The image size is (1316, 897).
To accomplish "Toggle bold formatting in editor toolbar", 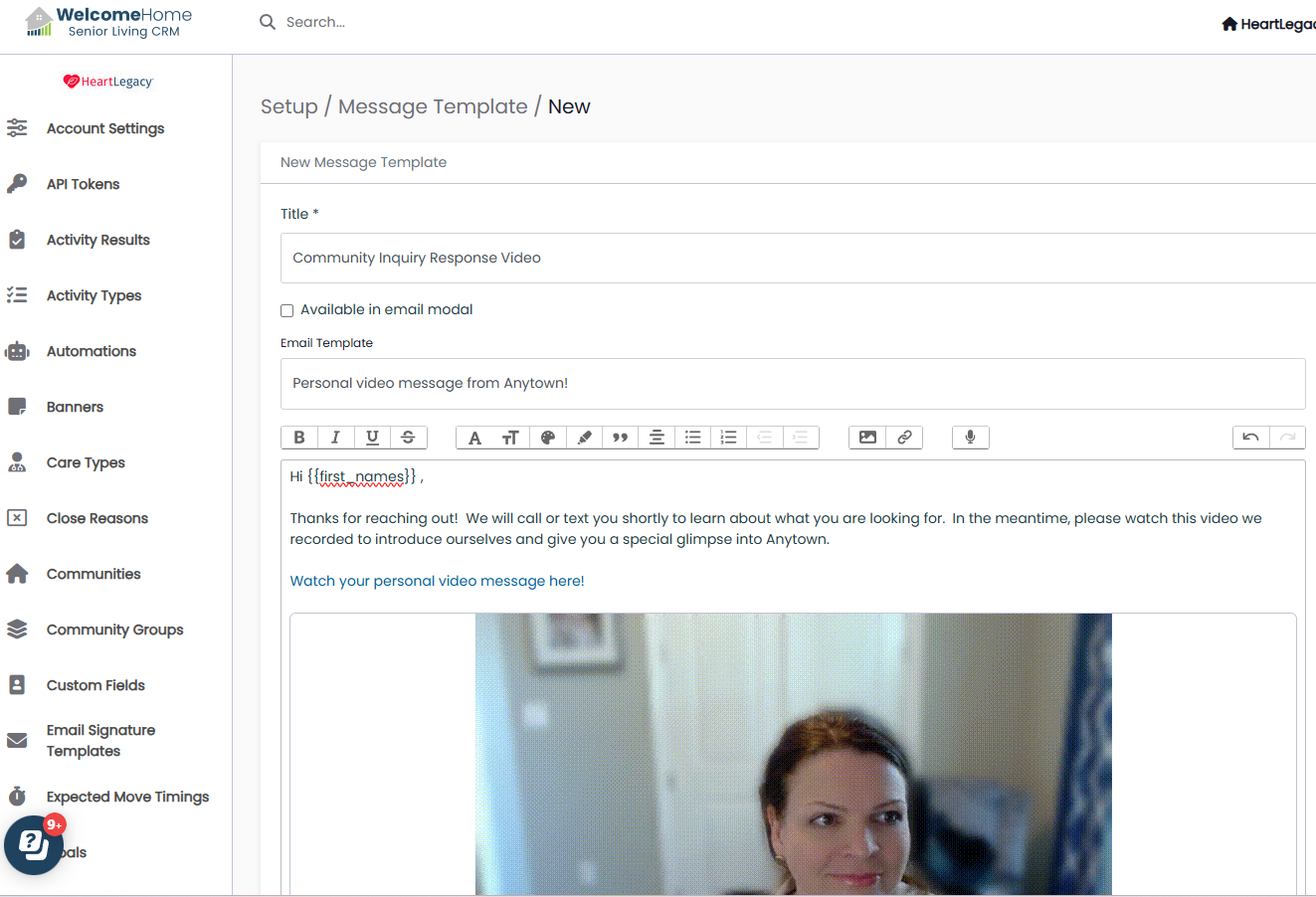I will point(299,438).
